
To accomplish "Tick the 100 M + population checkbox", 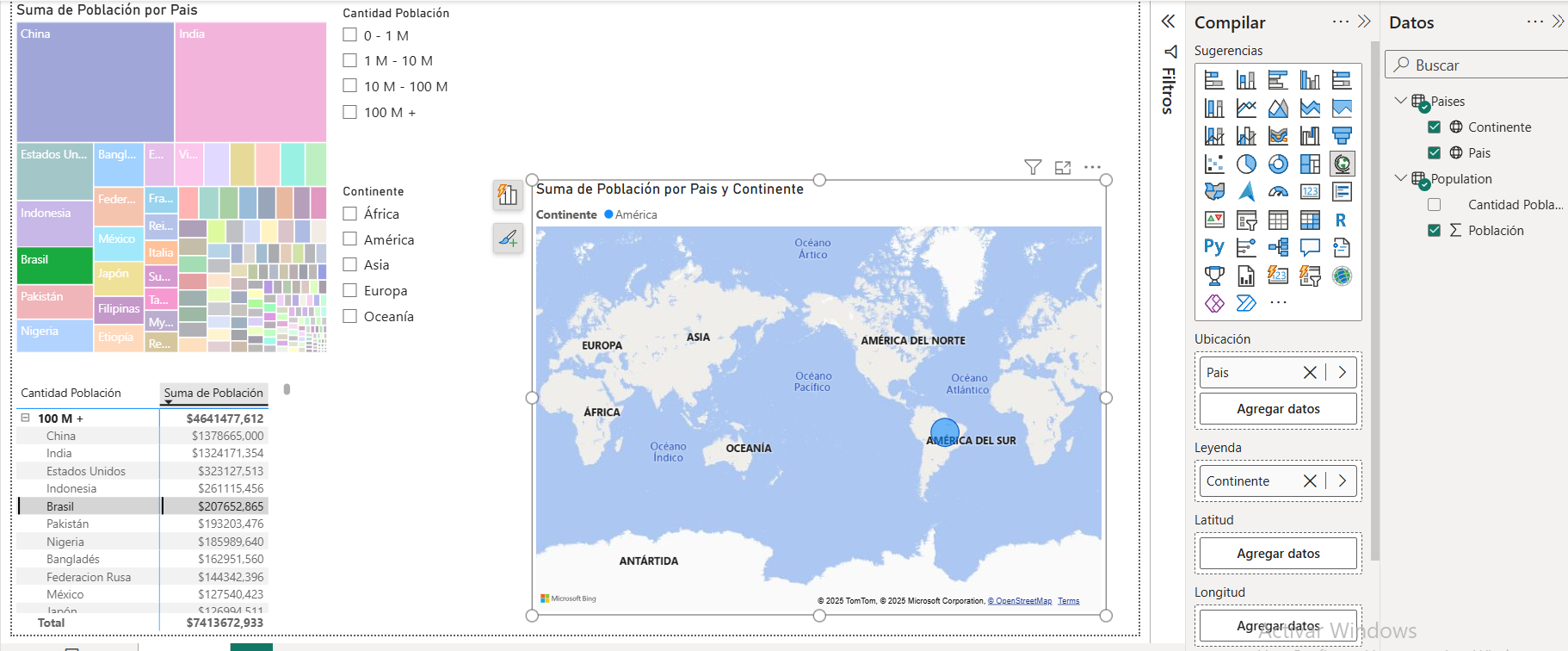I will pyautogui.click(x=350, y=112).
